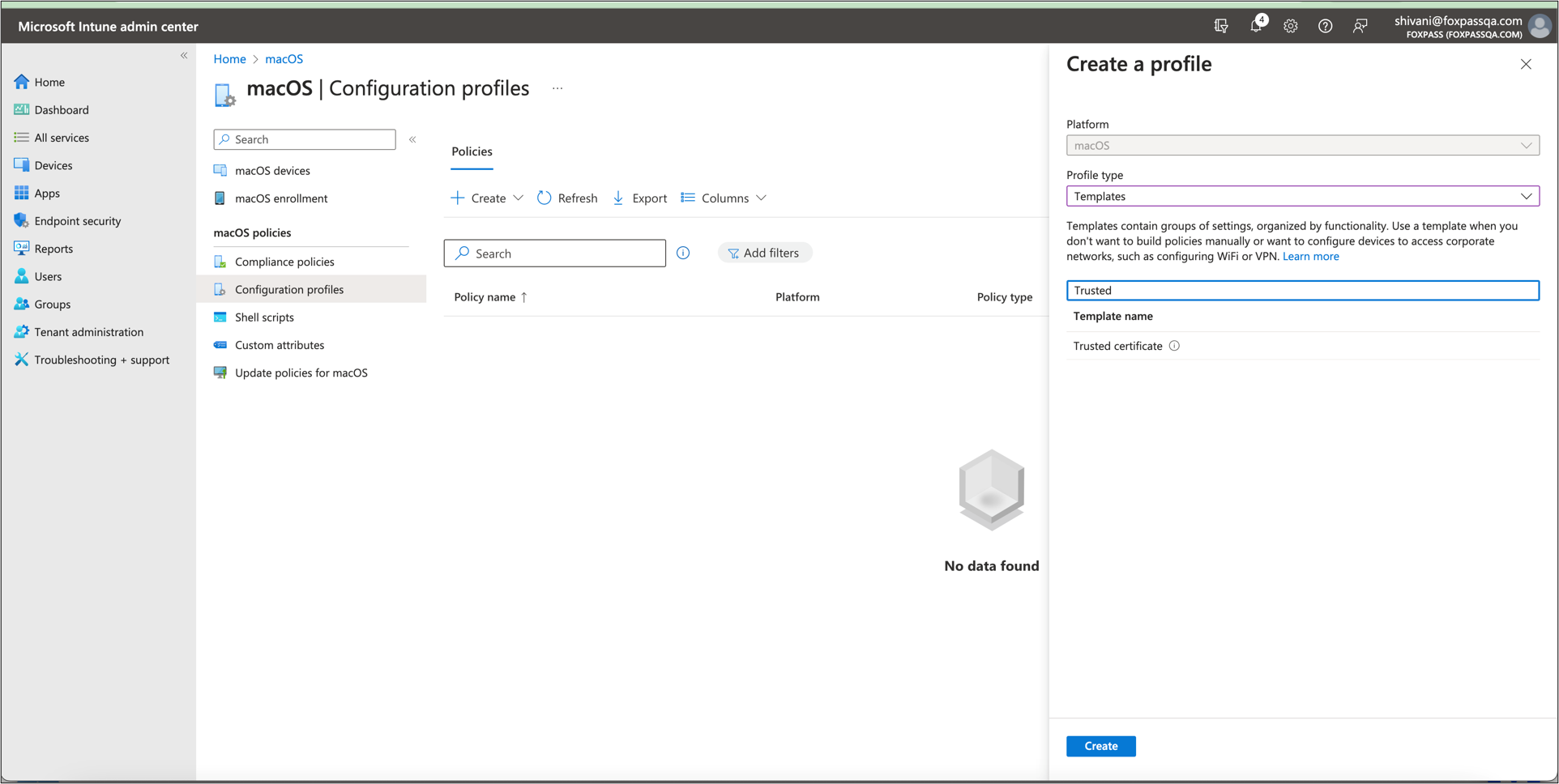Select the Trusted certificate template
Image resolution: width=1559 pixels, height=784 pixels.
point(1117,346)
